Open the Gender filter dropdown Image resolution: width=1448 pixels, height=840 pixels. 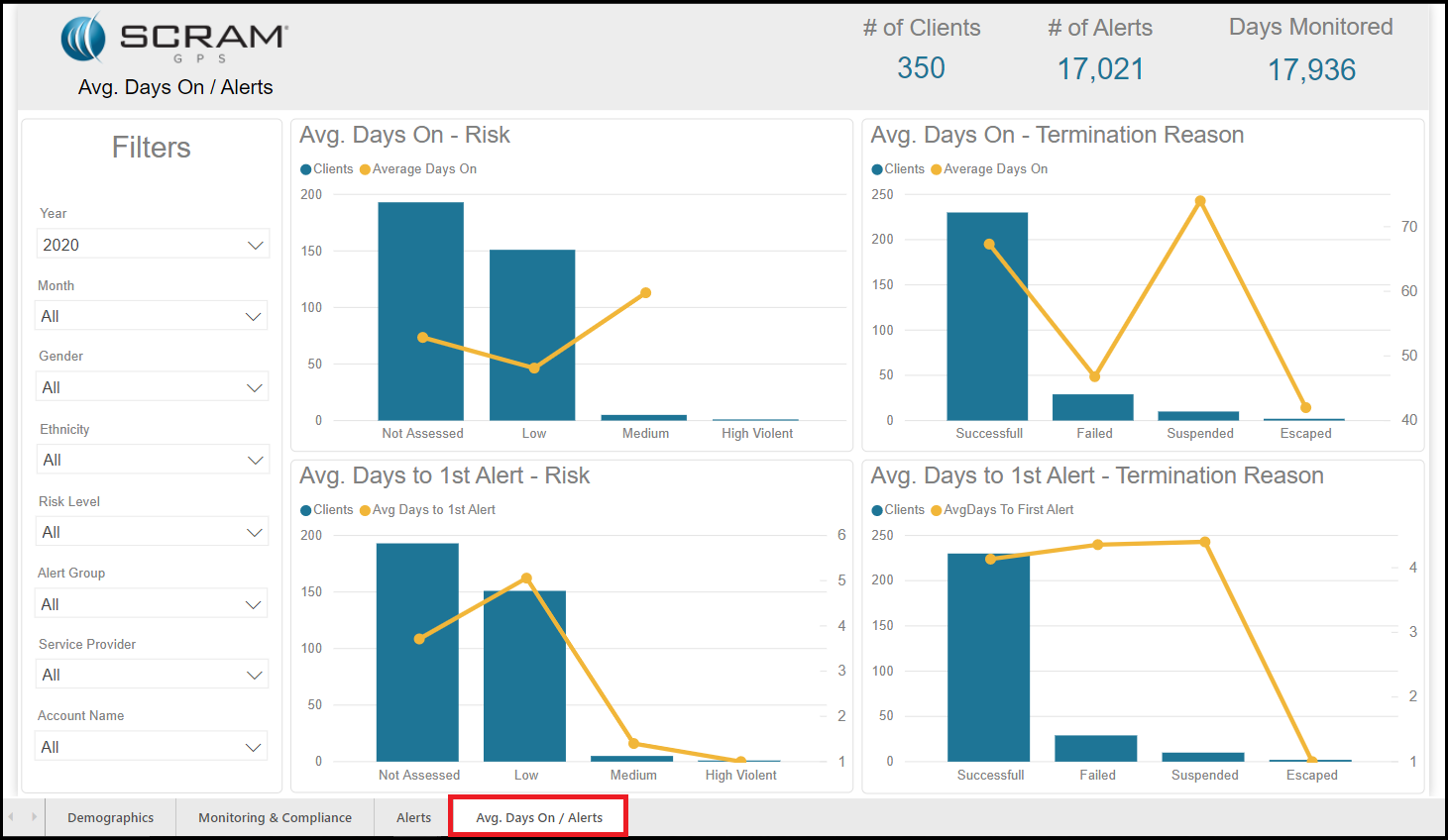(152, 387)
